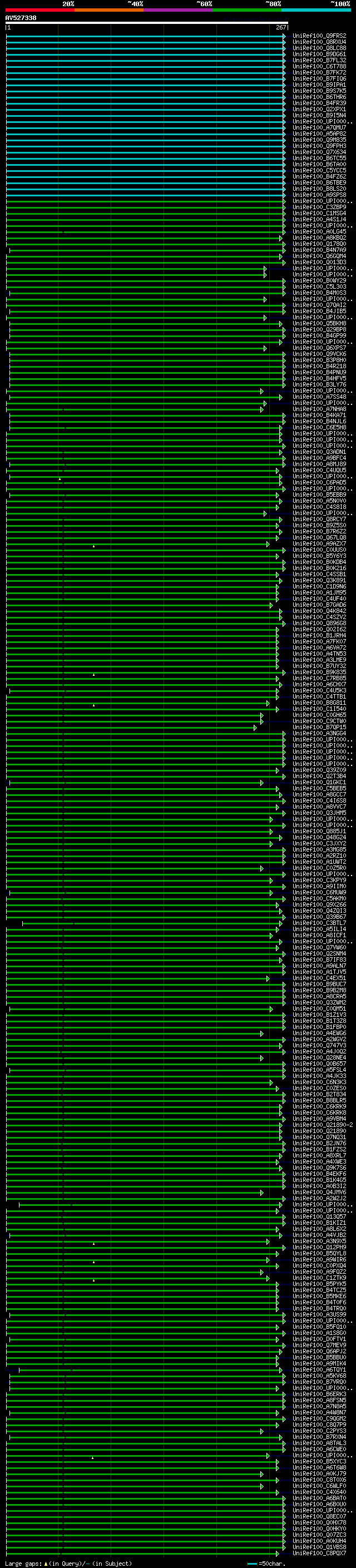
Task: Select UniRef100_Q013D3 entry
Action: tap(319, 263)
